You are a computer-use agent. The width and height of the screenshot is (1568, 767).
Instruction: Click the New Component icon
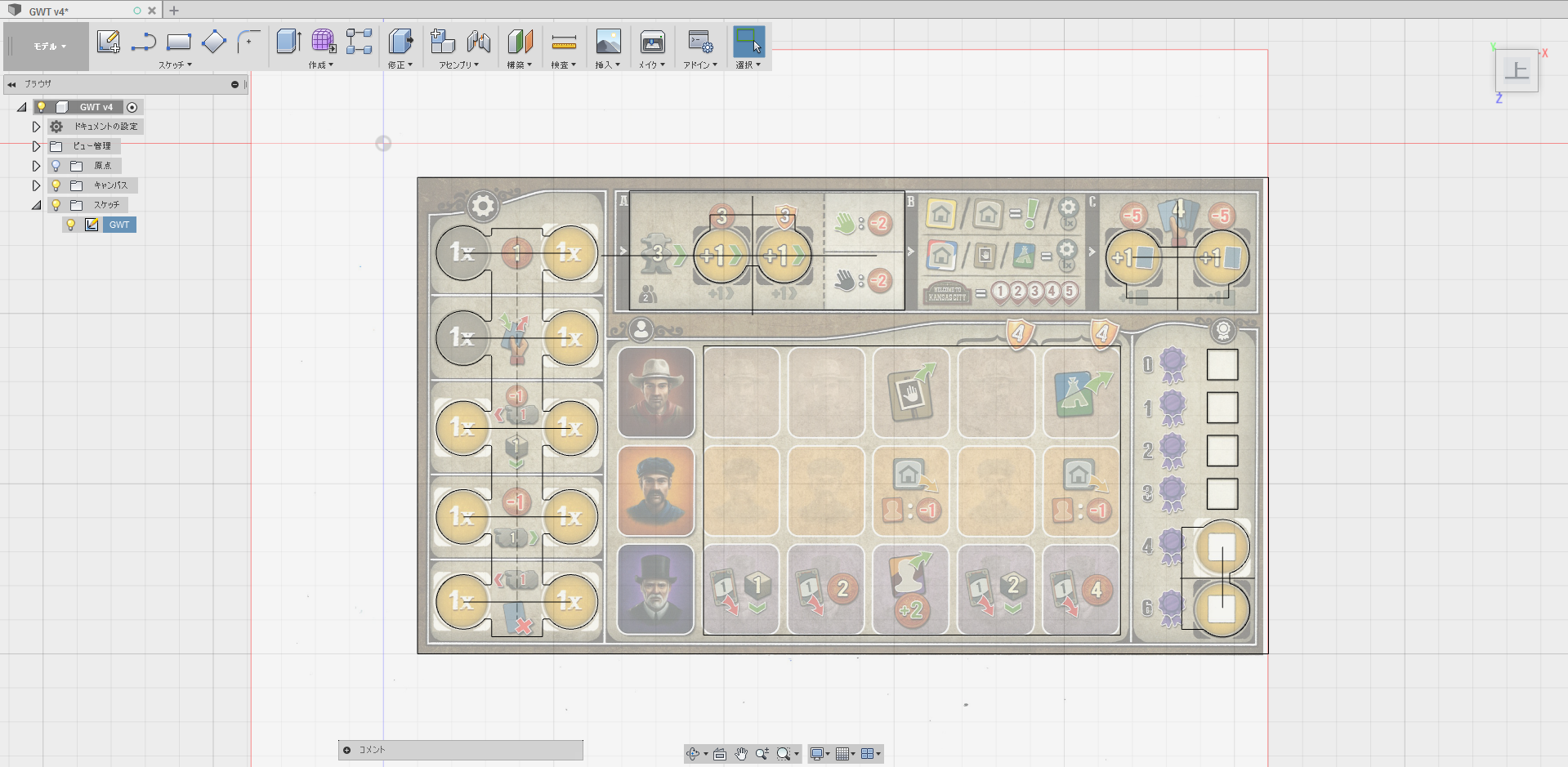tap(443, 42)
